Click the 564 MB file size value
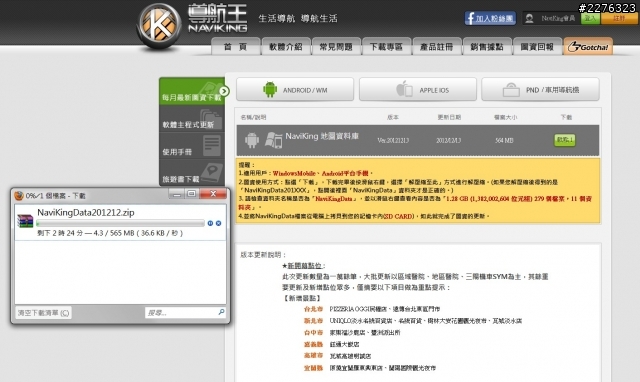Viewport: 640px width, 382px height. point(504,140)
